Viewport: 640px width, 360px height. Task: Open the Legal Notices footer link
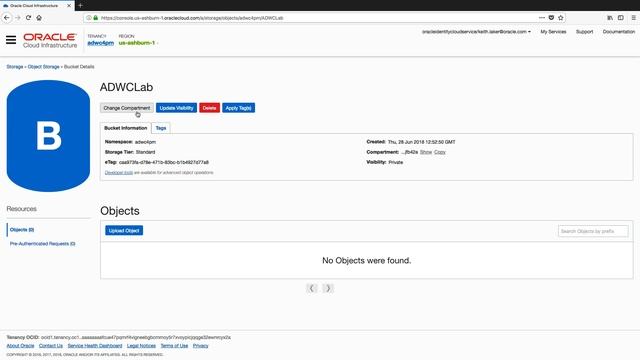pyautogui.click(x=141, y=346)
